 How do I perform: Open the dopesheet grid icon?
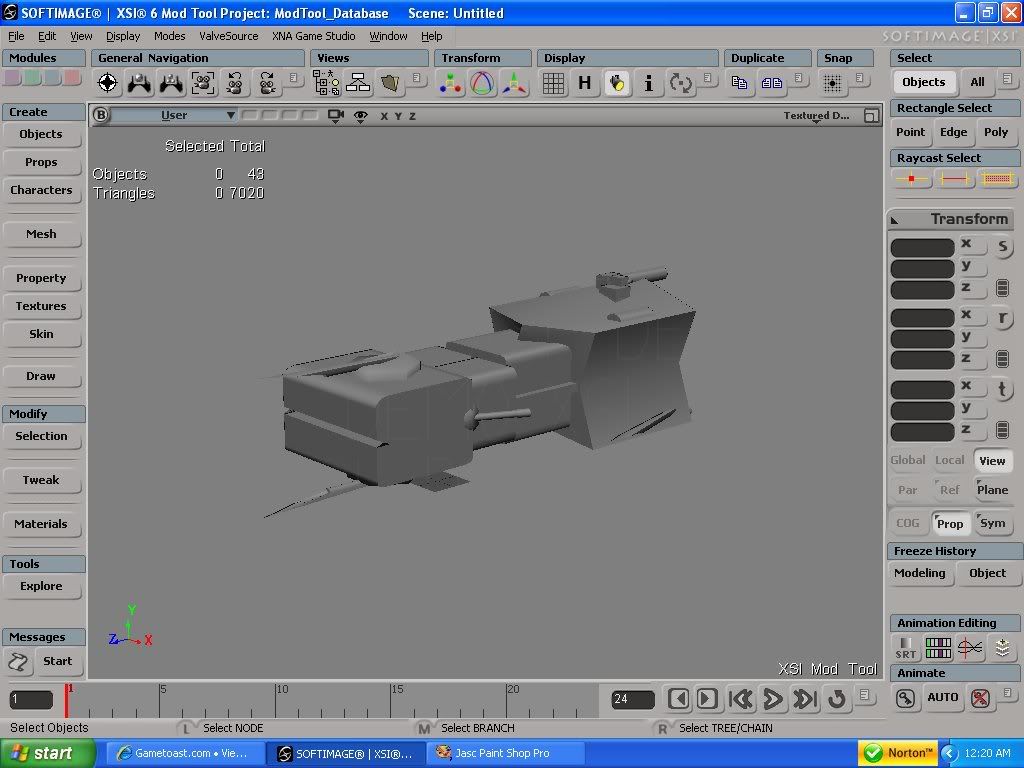(938, 648)
